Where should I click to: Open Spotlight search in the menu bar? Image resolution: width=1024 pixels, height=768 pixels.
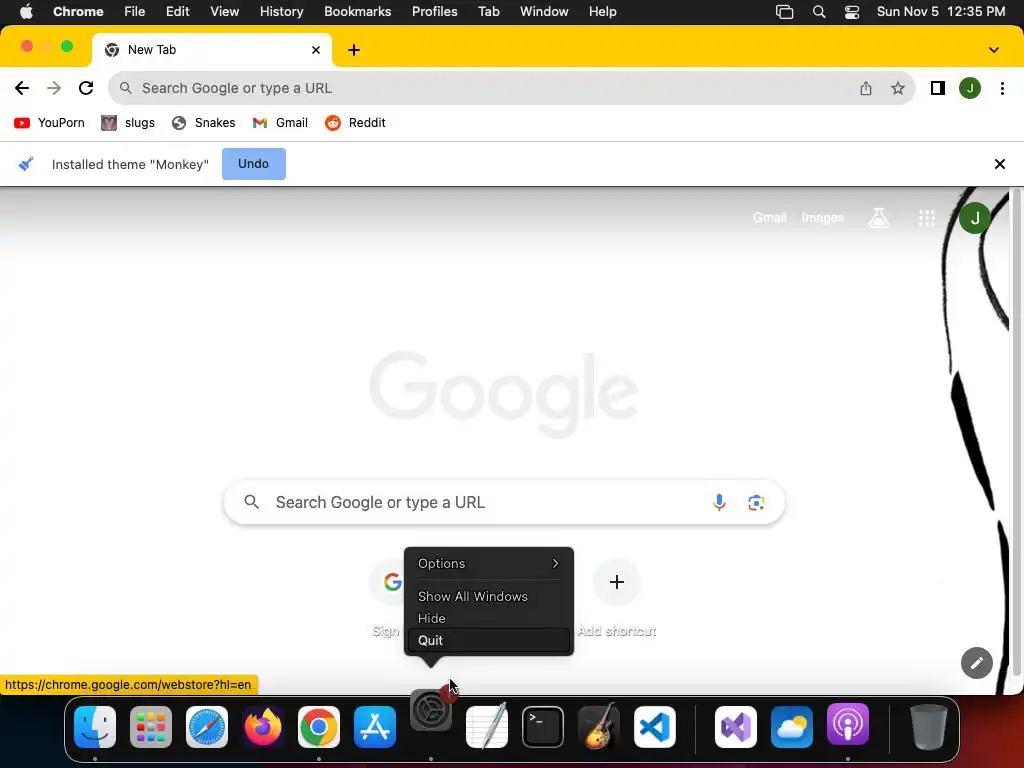pyautogui.click(x=819, y=12)
